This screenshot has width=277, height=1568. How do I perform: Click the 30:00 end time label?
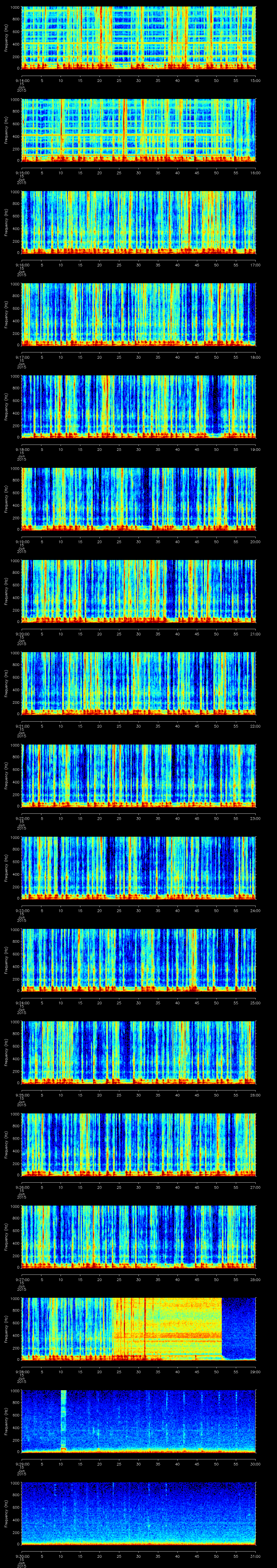tap(255, 1464)
